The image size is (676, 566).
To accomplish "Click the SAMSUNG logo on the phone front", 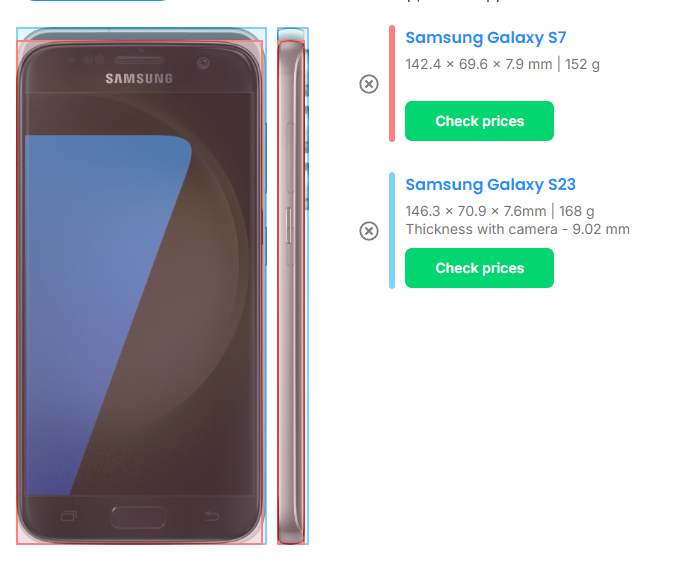I will tap(139, 78).
